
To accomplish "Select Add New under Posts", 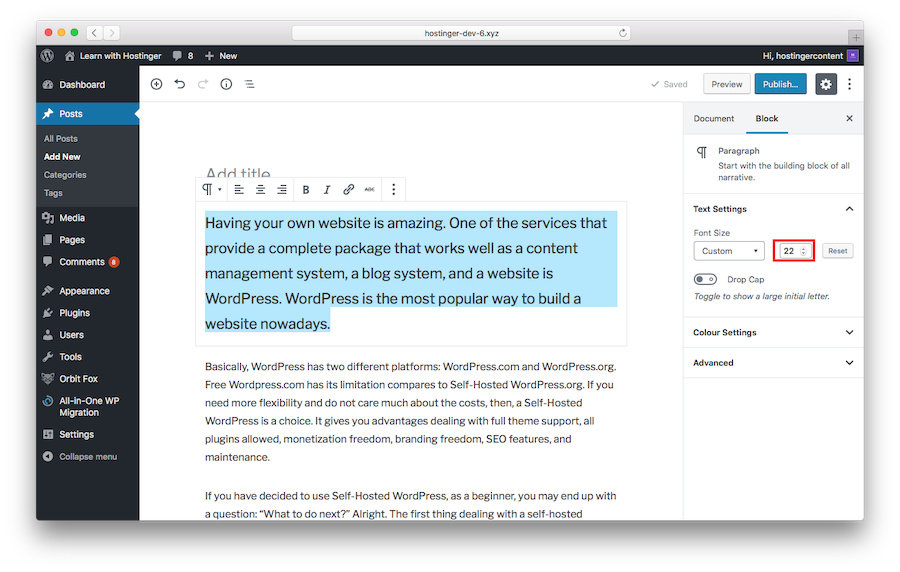I will [62, 157].
